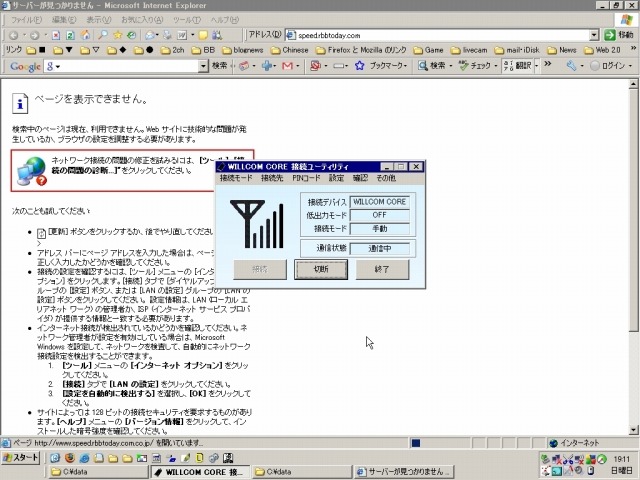640x480 pixels.
Task: Open the 2ch links folder
Action: (x=172, y=50)
